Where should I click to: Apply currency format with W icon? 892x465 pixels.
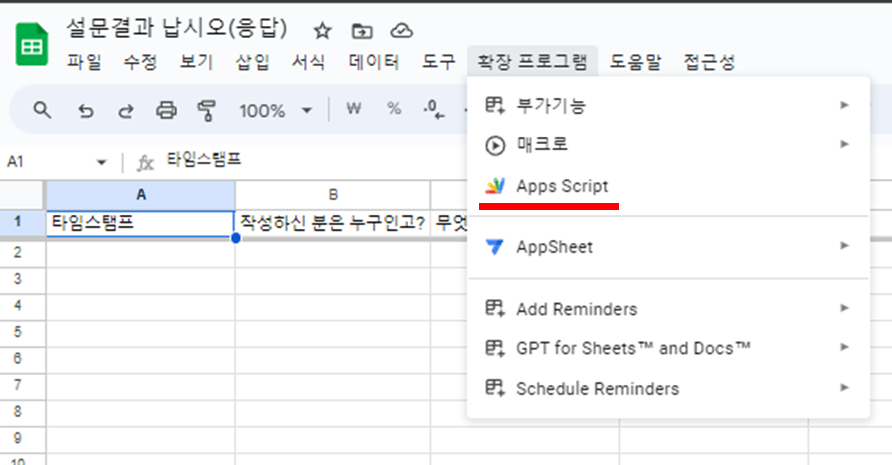pyautogui.click(x=354, y=108)
